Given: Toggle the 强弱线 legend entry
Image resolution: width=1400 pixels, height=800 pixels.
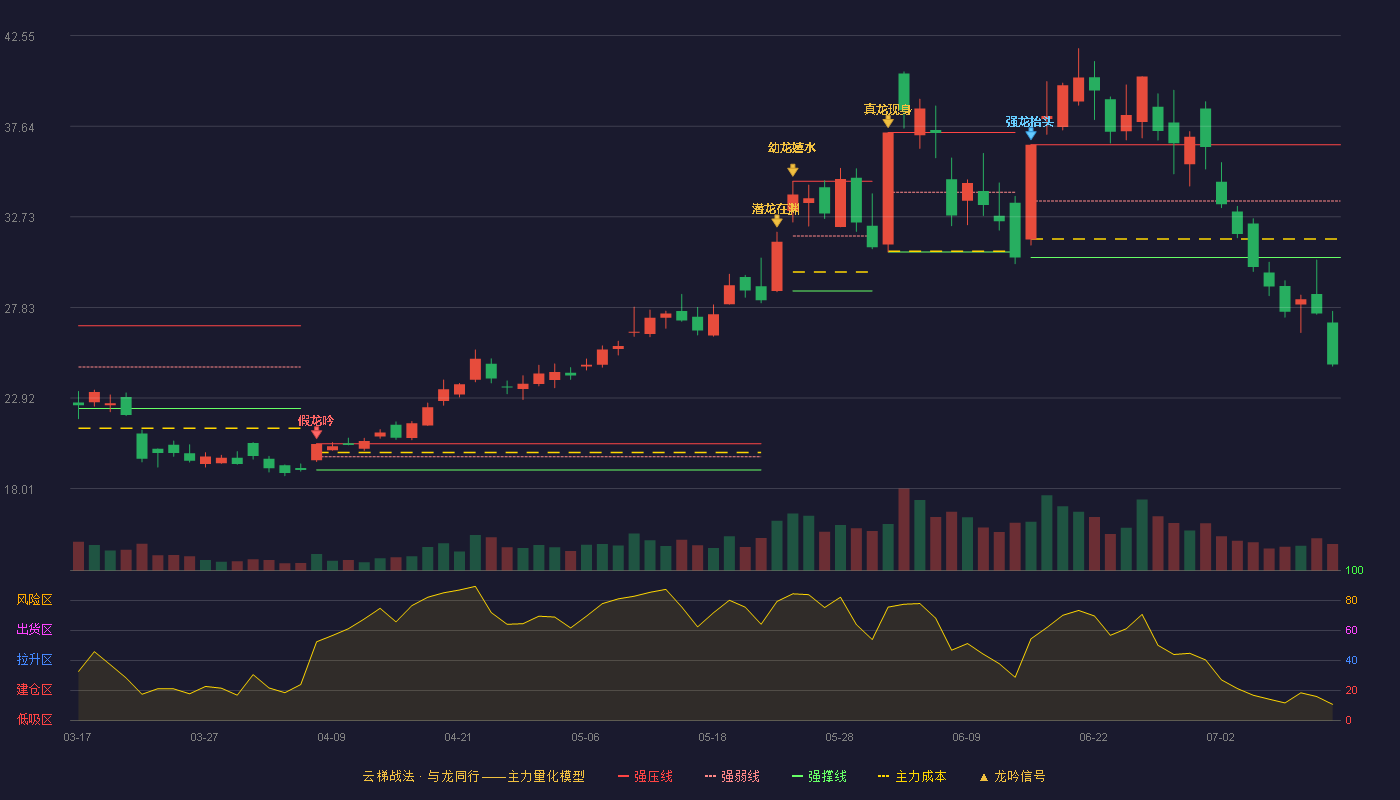Looking at the screenshot, I should click(732, 776).
